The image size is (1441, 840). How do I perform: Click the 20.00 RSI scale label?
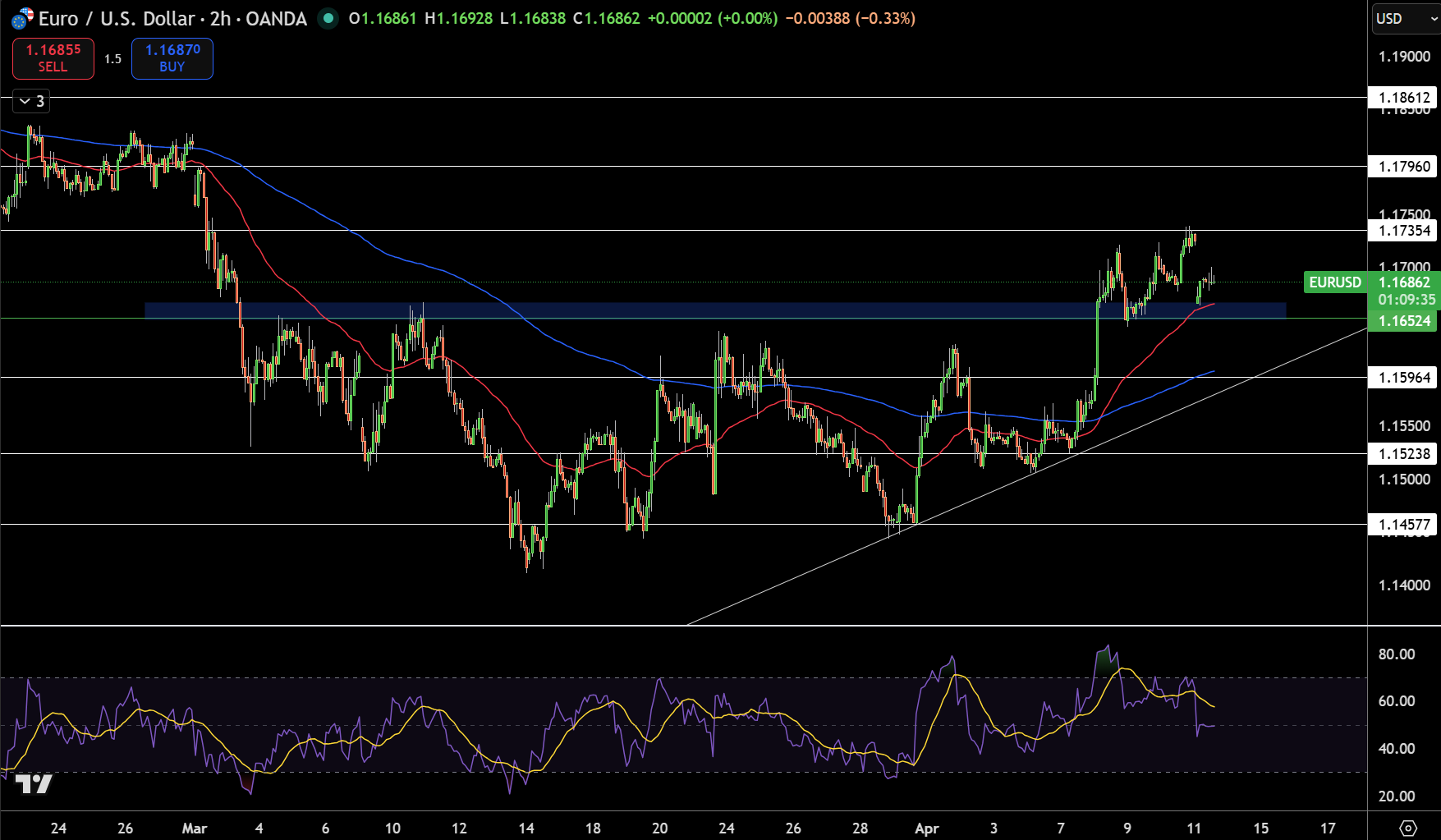1396,796
